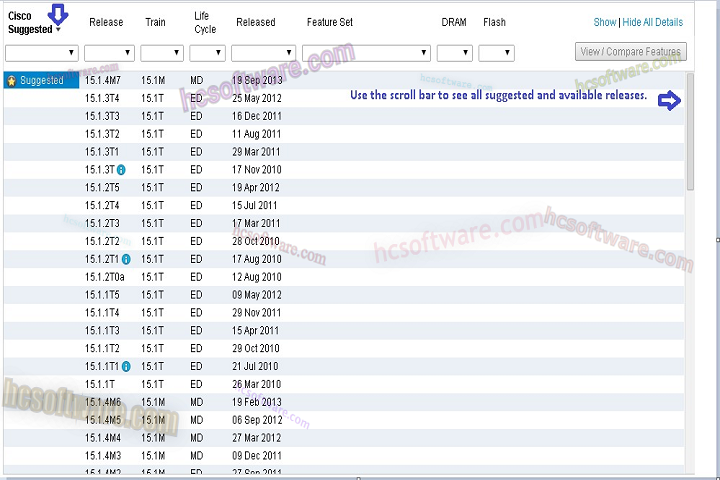This screenshot has height=480, width=720.
Task: Select release 15.1.4M4
Action: 103,438
